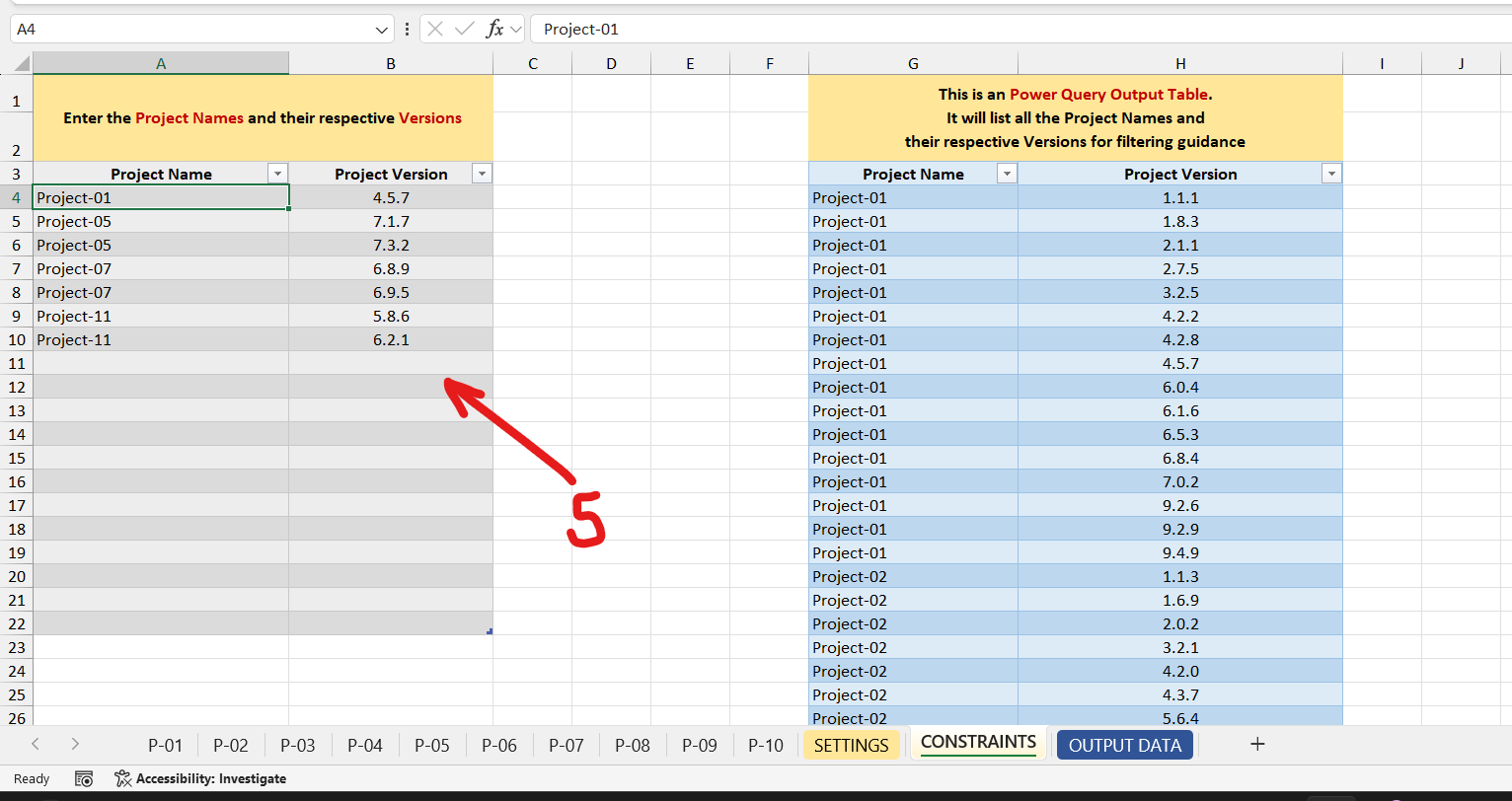Switch to the P-08 sheet tab
Viewport: 1512px width, 801px height.
633,746
